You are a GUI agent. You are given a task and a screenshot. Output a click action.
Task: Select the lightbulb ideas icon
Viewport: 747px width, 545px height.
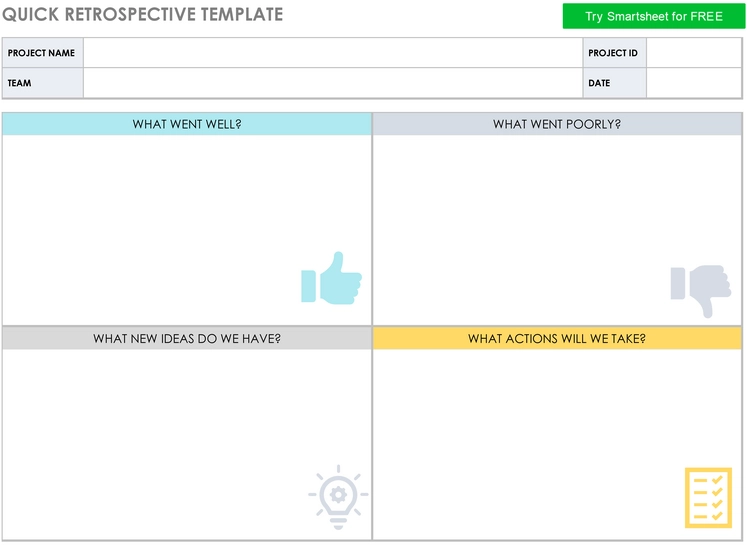pos(338,497)
